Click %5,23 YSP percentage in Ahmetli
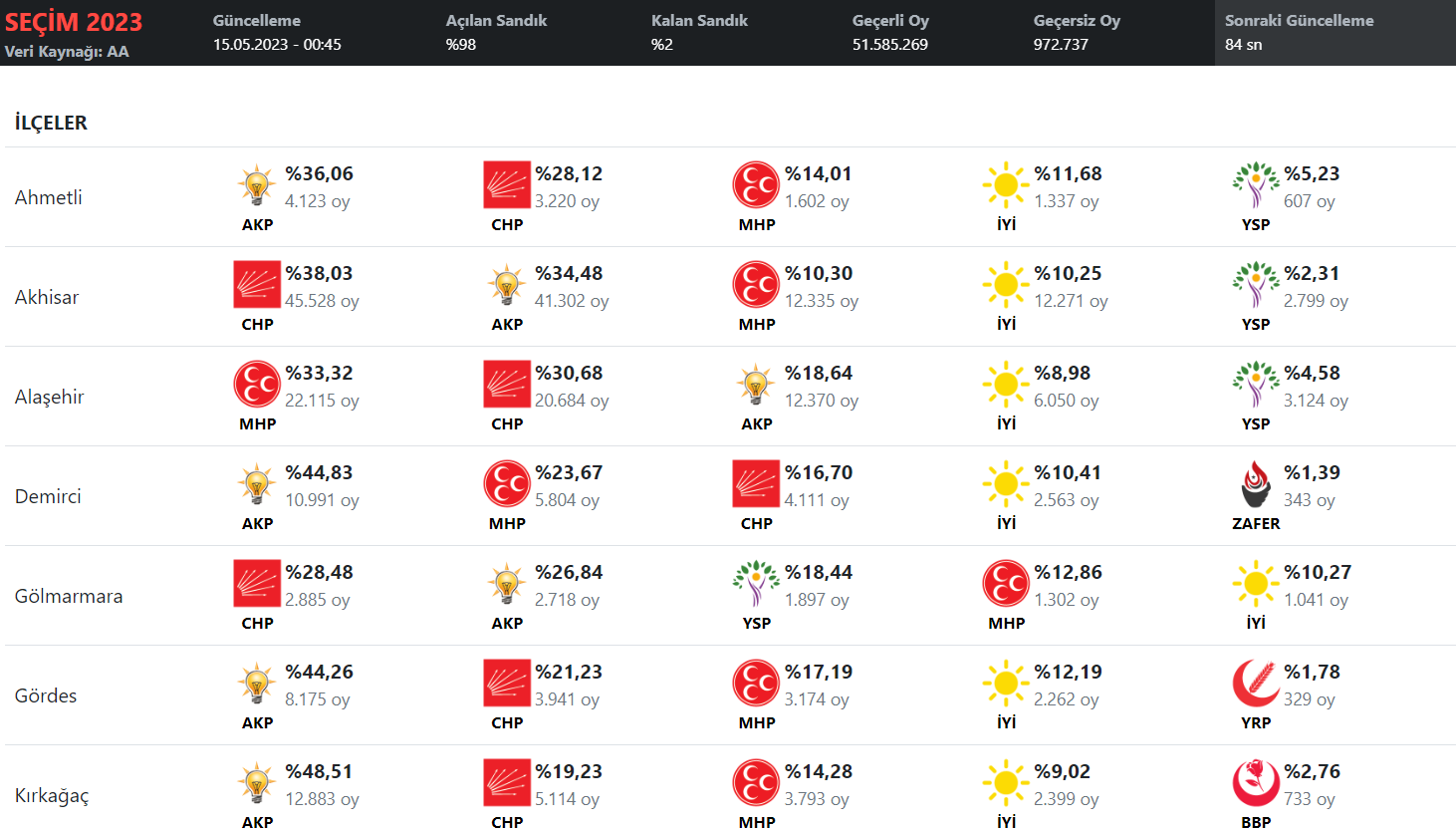 (x=1312, y=173)
